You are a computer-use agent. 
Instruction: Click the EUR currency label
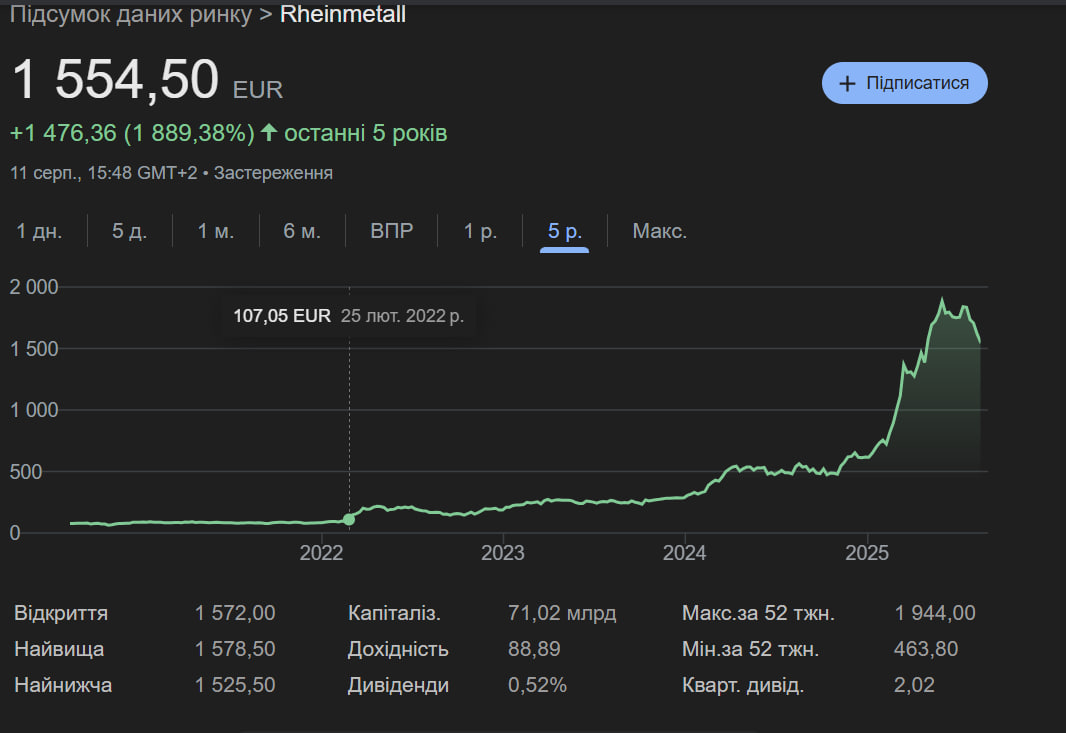click(x=258, y=90)
